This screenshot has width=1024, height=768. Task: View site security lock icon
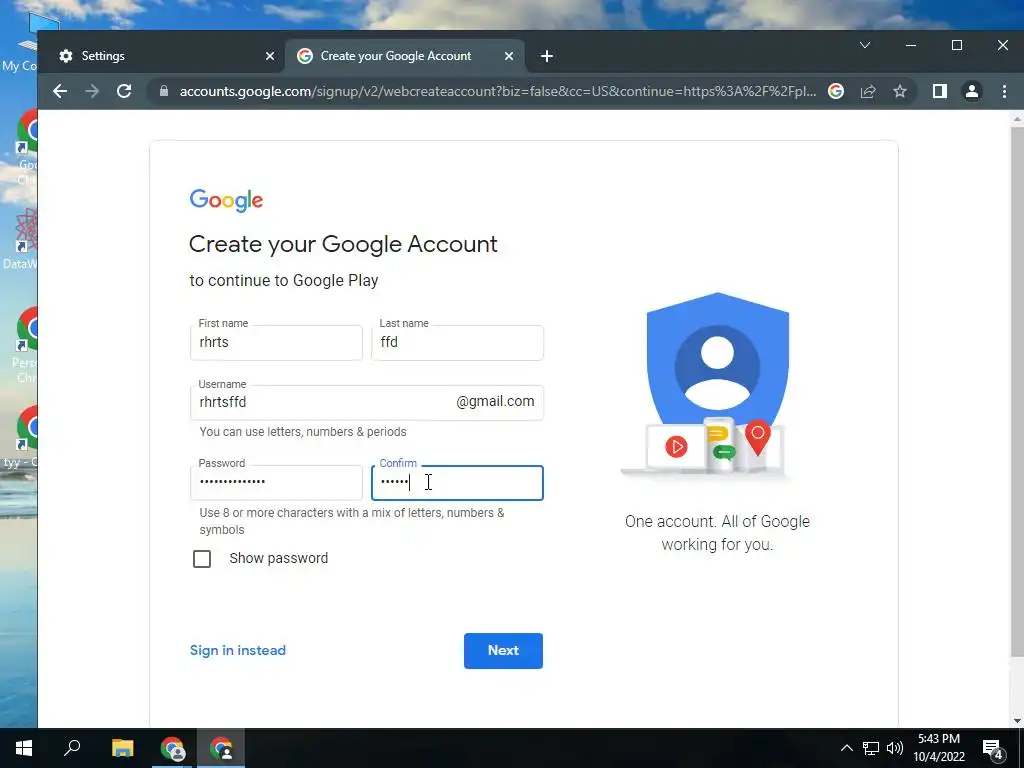tap(164, 91)
